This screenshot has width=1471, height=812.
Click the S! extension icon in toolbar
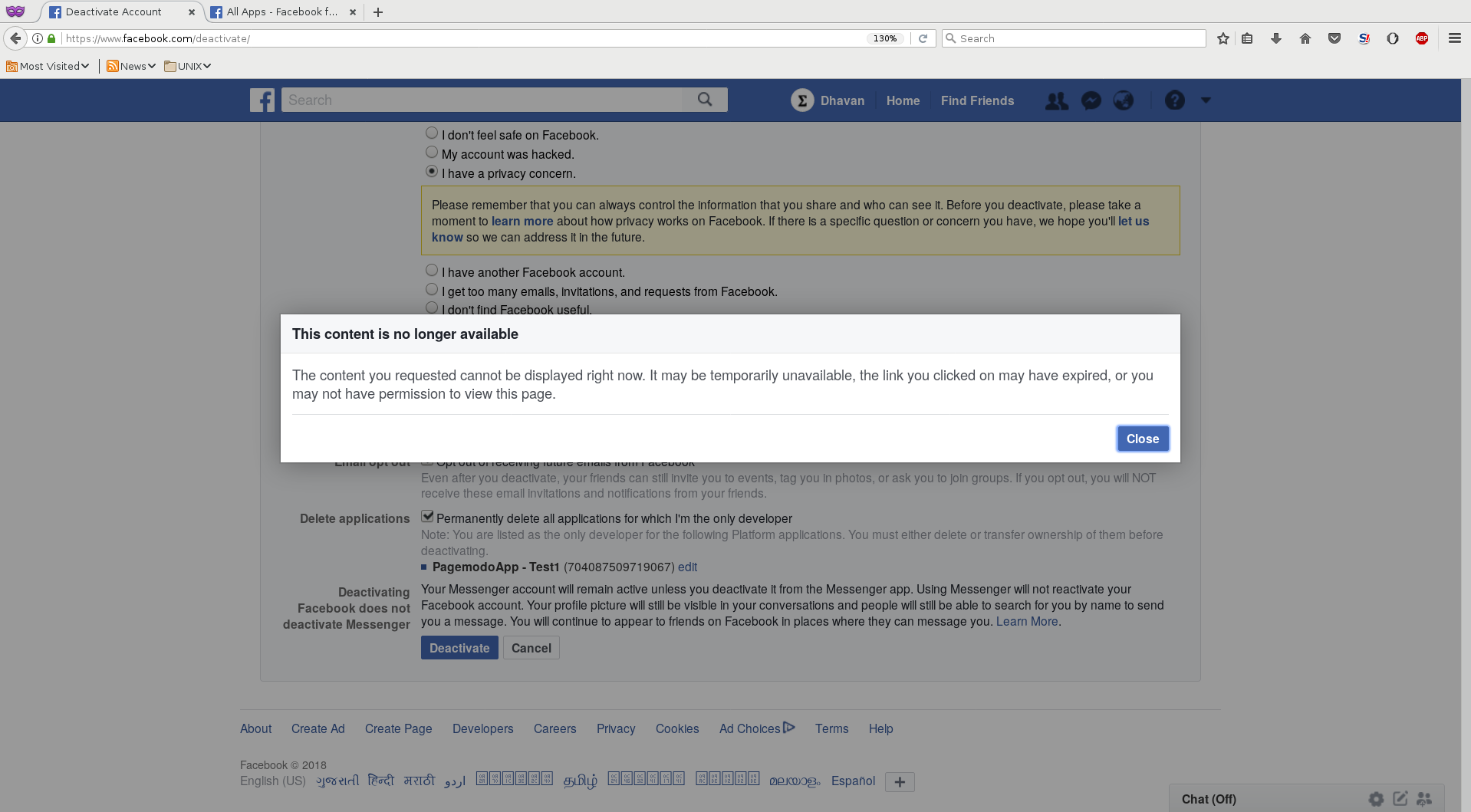(1364, 38)
